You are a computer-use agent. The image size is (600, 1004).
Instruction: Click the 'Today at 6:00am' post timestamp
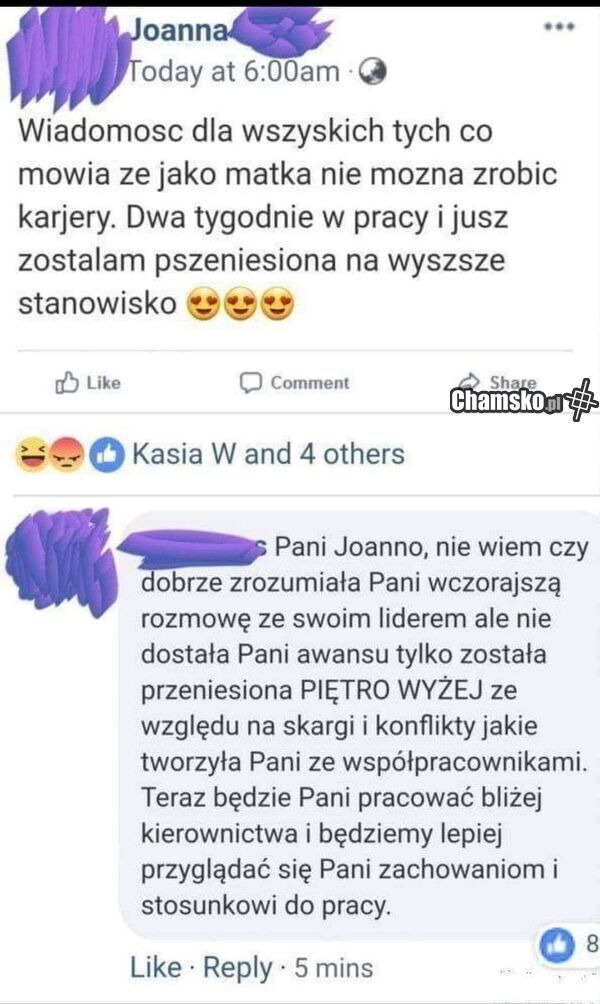[x=234, y=72]
